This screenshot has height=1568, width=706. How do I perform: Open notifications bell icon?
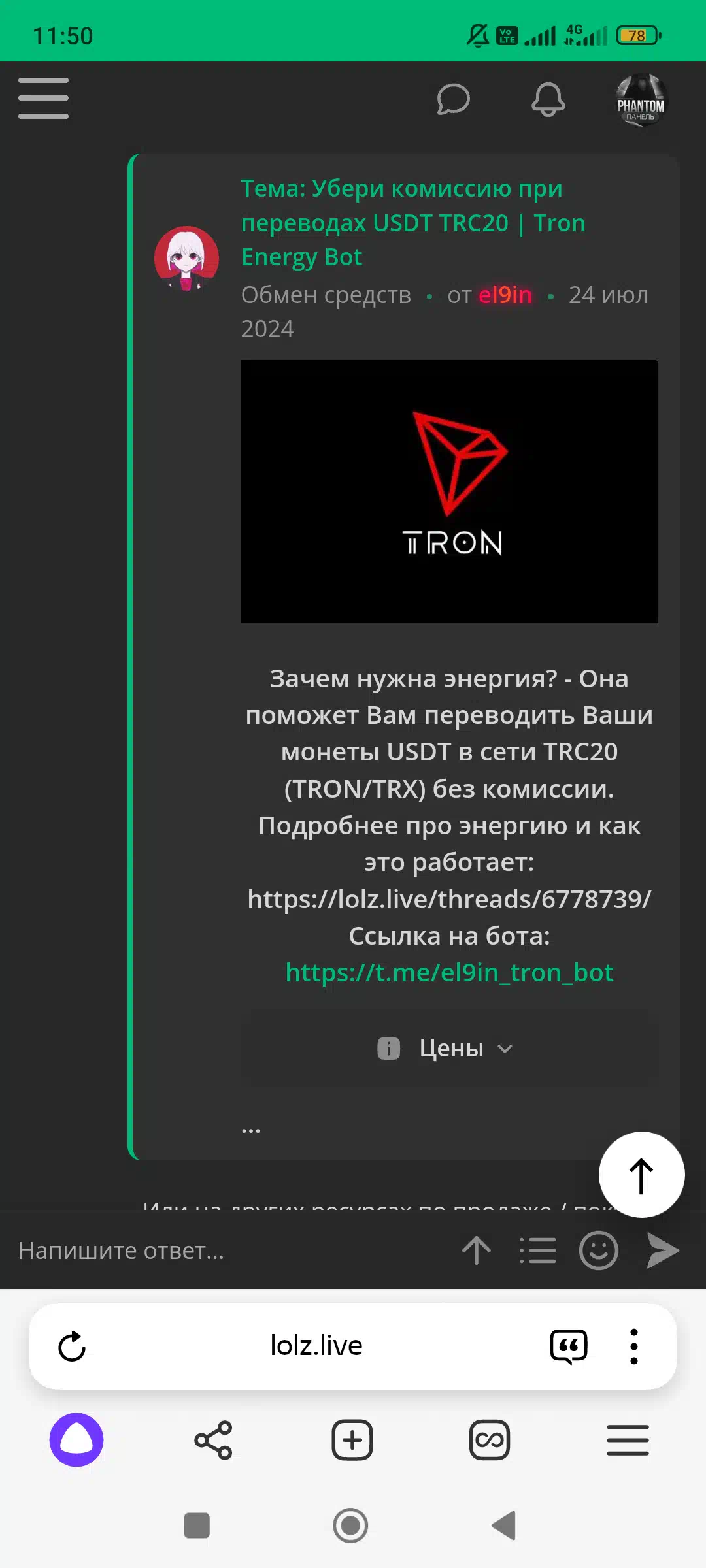coord(548,99)
